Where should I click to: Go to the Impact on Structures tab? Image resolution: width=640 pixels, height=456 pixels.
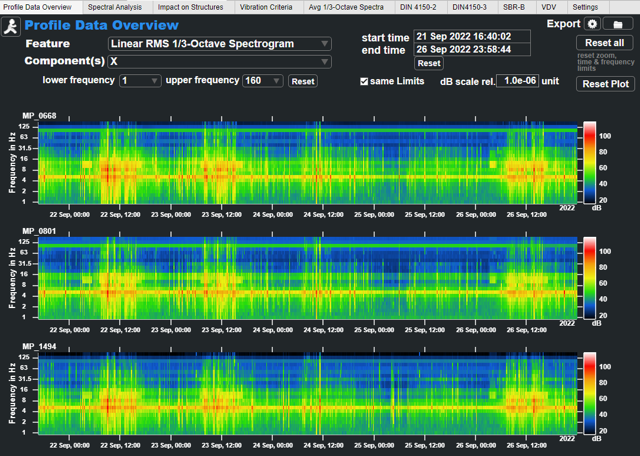coord(190,7)
